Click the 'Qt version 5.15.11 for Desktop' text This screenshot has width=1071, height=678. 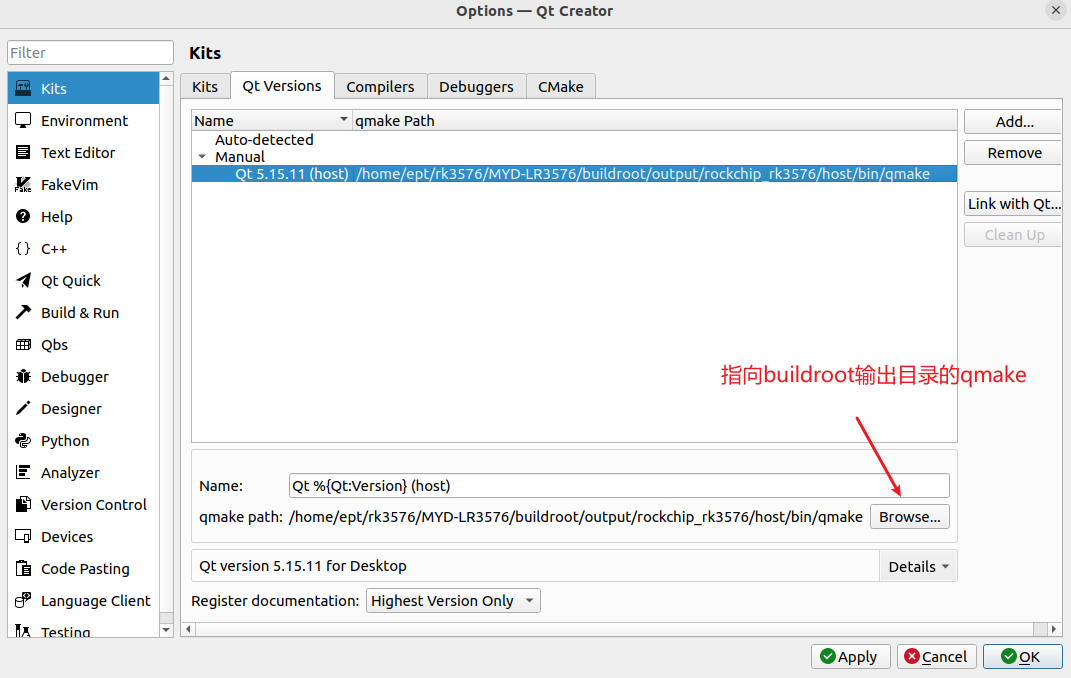(303, 566)
